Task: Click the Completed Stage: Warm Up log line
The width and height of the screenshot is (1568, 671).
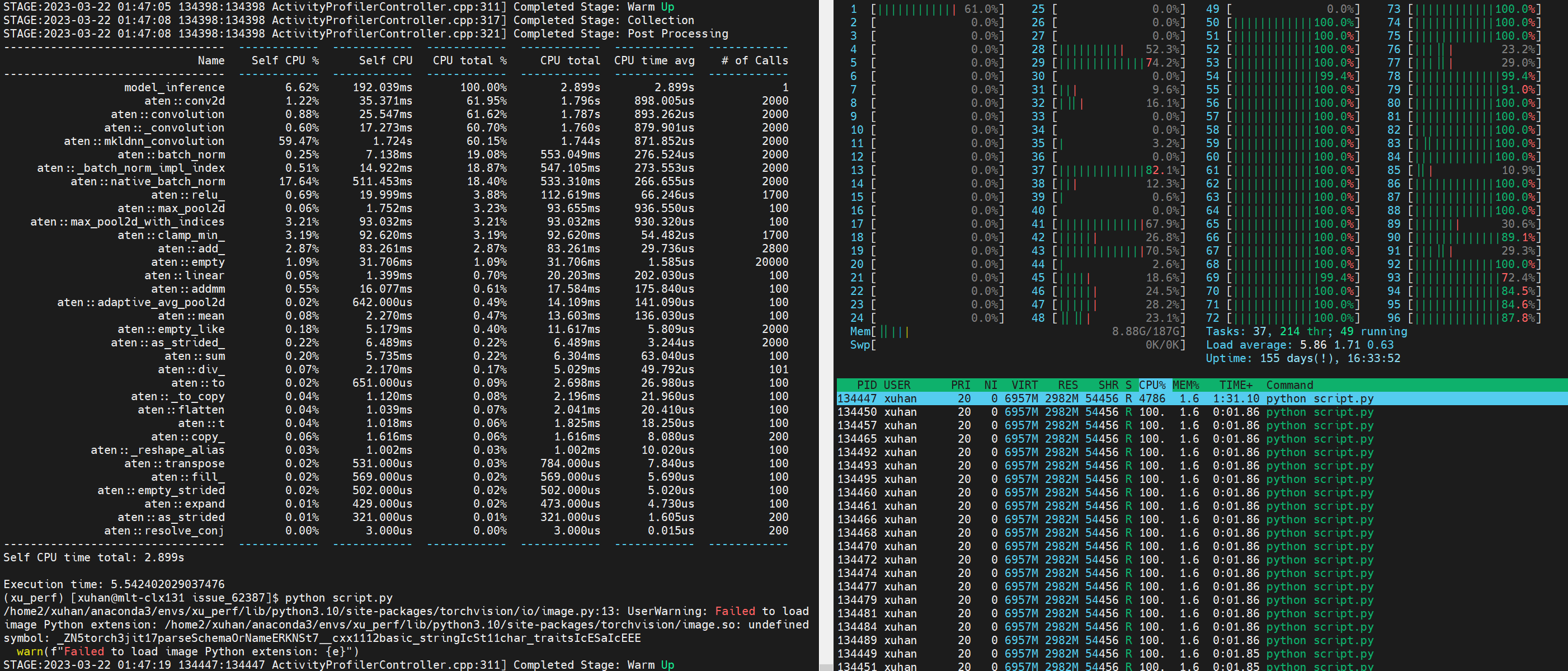Action: (x=335, y=7)
